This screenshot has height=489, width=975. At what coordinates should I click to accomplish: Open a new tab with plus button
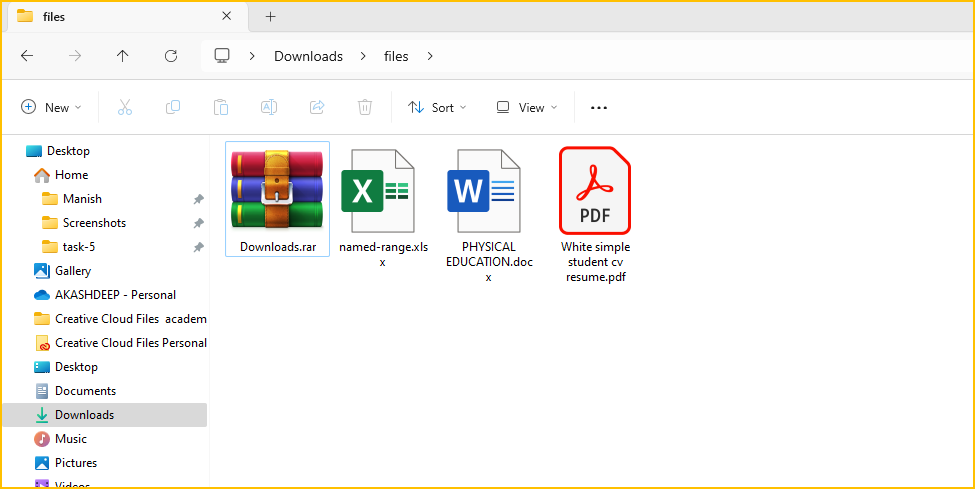[270, 16]
